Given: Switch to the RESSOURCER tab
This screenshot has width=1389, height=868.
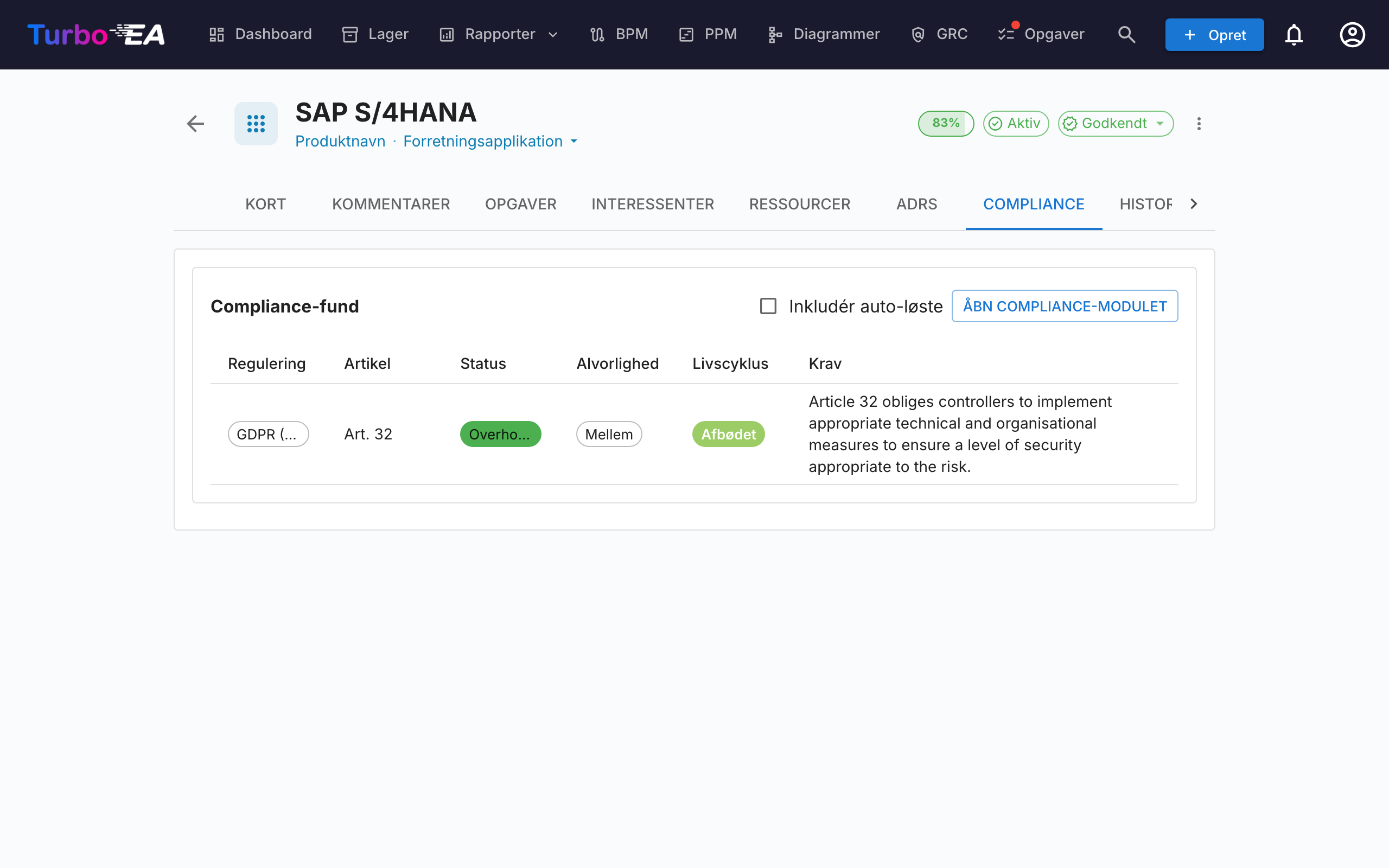Looking at the screenshot, I should pos(800,205).
